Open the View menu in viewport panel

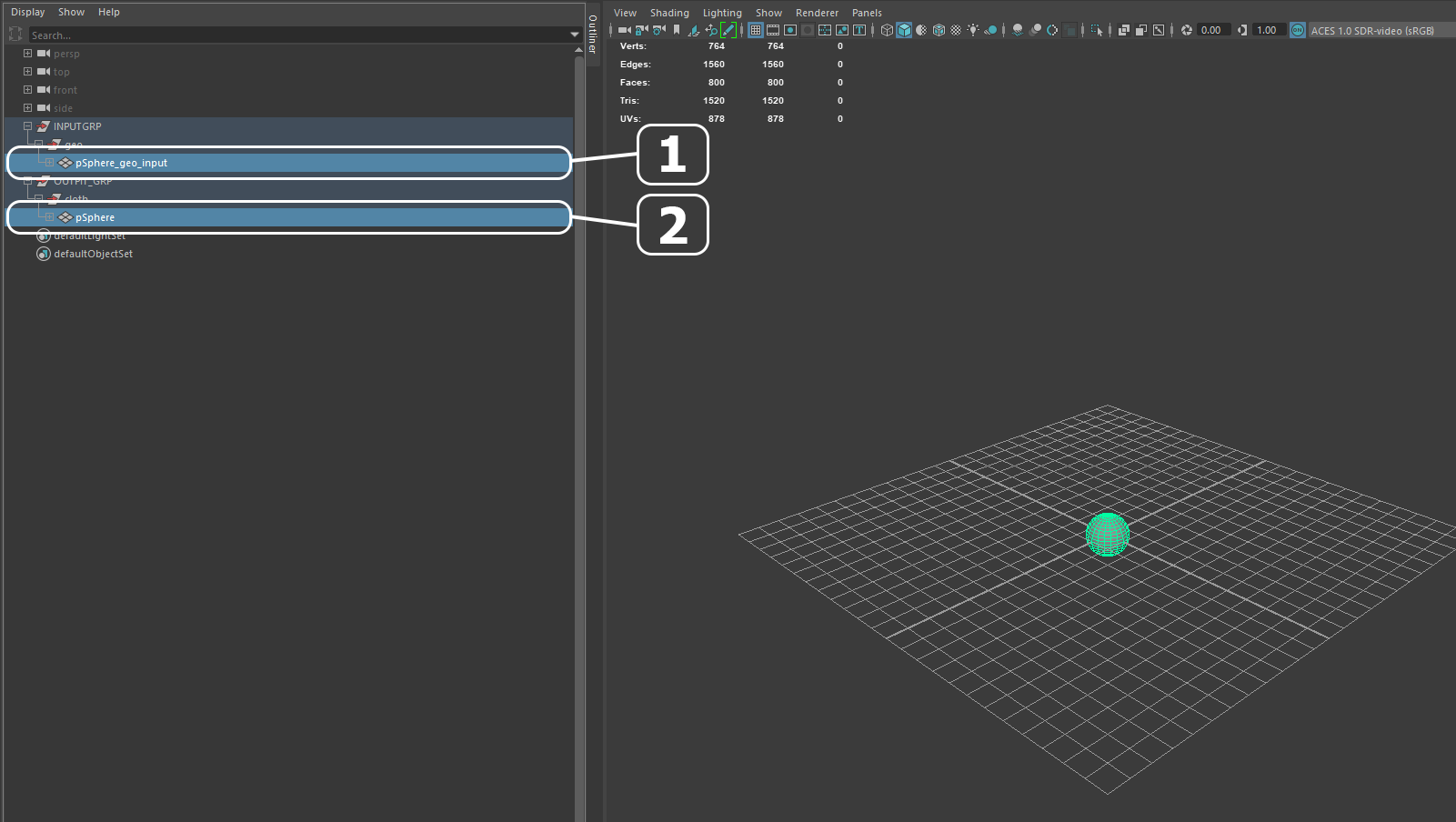(625, 13)
